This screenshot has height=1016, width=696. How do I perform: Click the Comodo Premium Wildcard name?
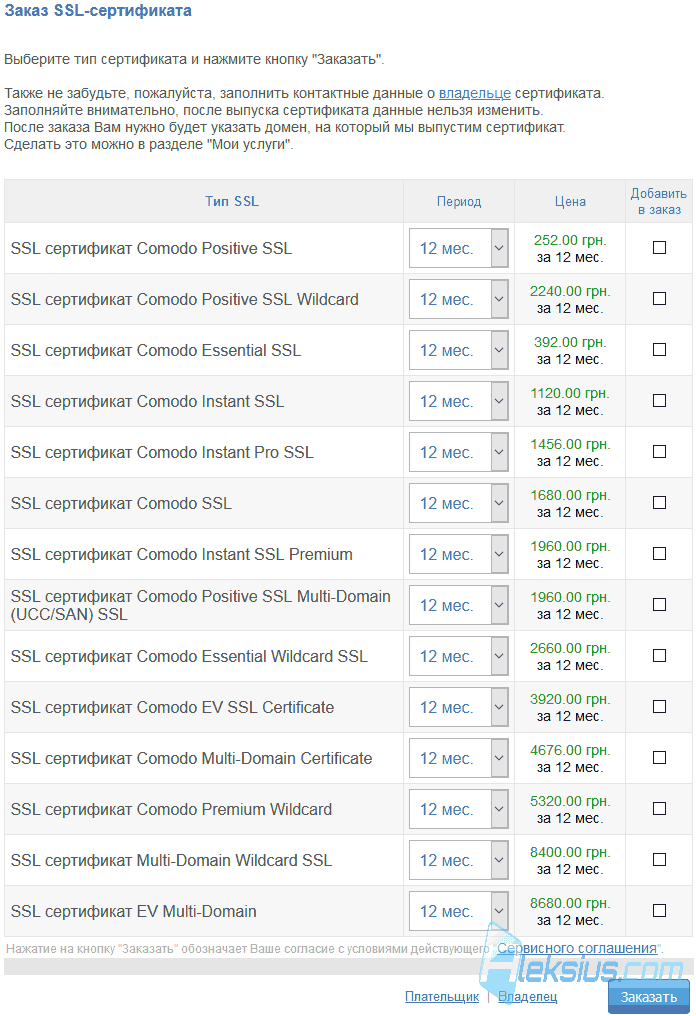(x=171, y=809)
